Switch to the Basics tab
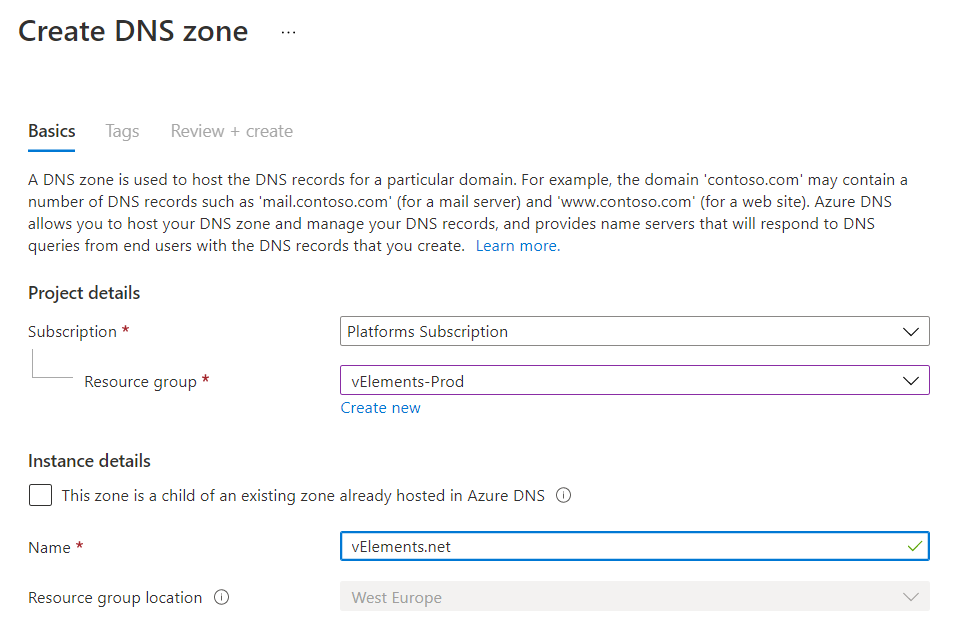The height and width of the screenshot is (637, 965). (52, 131)
